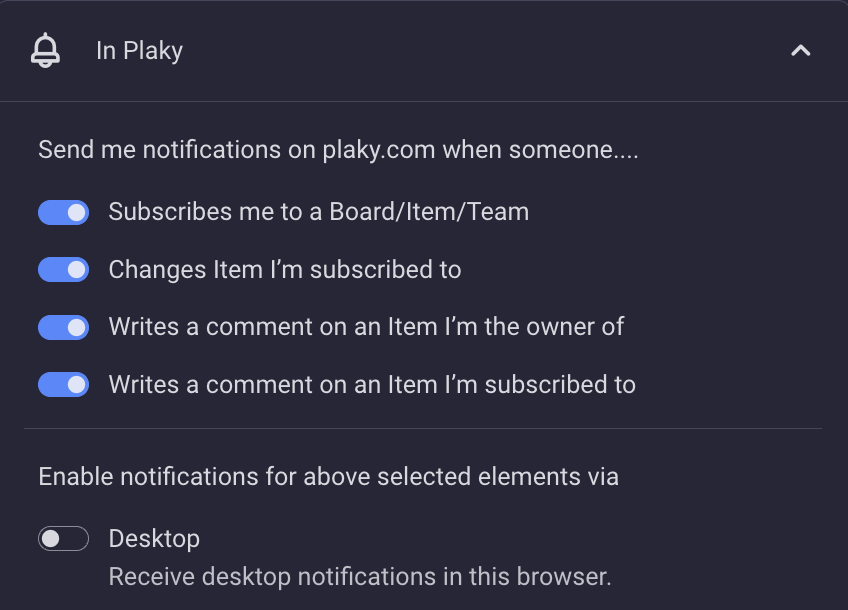The height and width of the screenshot is (610, 848).
Task: Switch off comments on subscribed Item toggle
Action: [63, 384]
